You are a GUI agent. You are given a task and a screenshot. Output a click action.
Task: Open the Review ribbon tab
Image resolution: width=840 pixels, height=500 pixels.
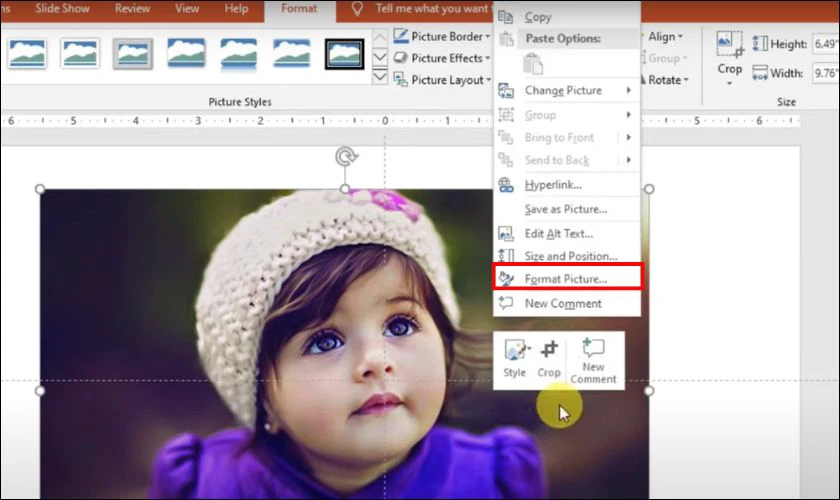click(132, 9)
